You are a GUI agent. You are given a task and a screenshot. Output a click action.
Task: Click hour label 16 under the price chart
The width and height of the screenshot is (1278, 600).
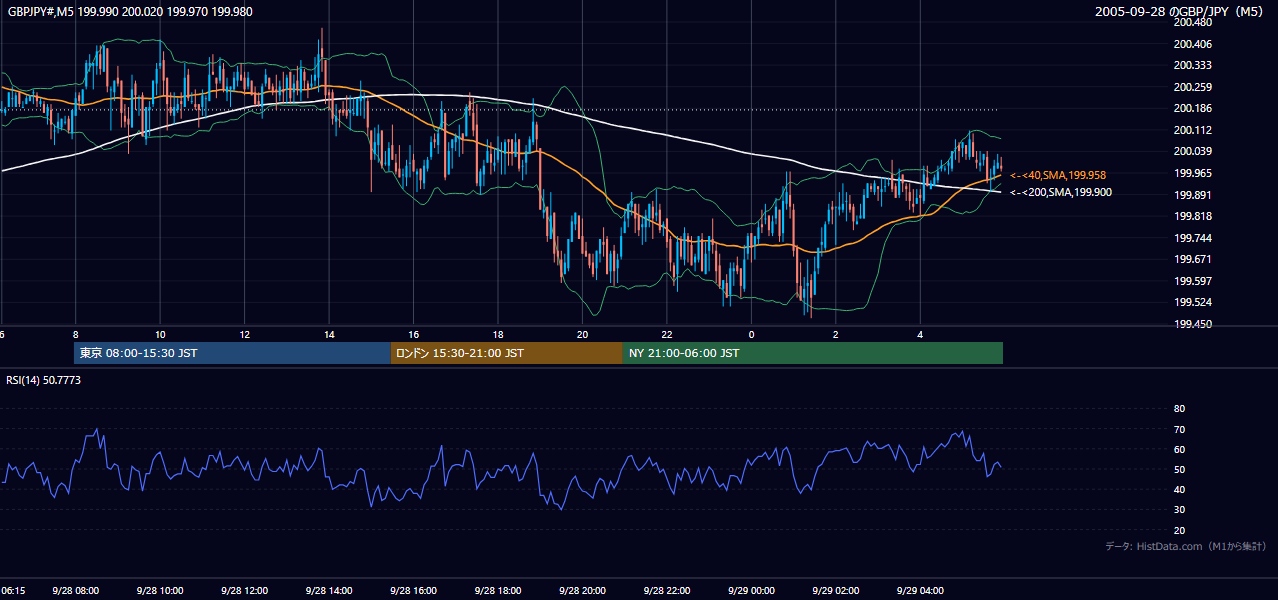coord(413,334)
